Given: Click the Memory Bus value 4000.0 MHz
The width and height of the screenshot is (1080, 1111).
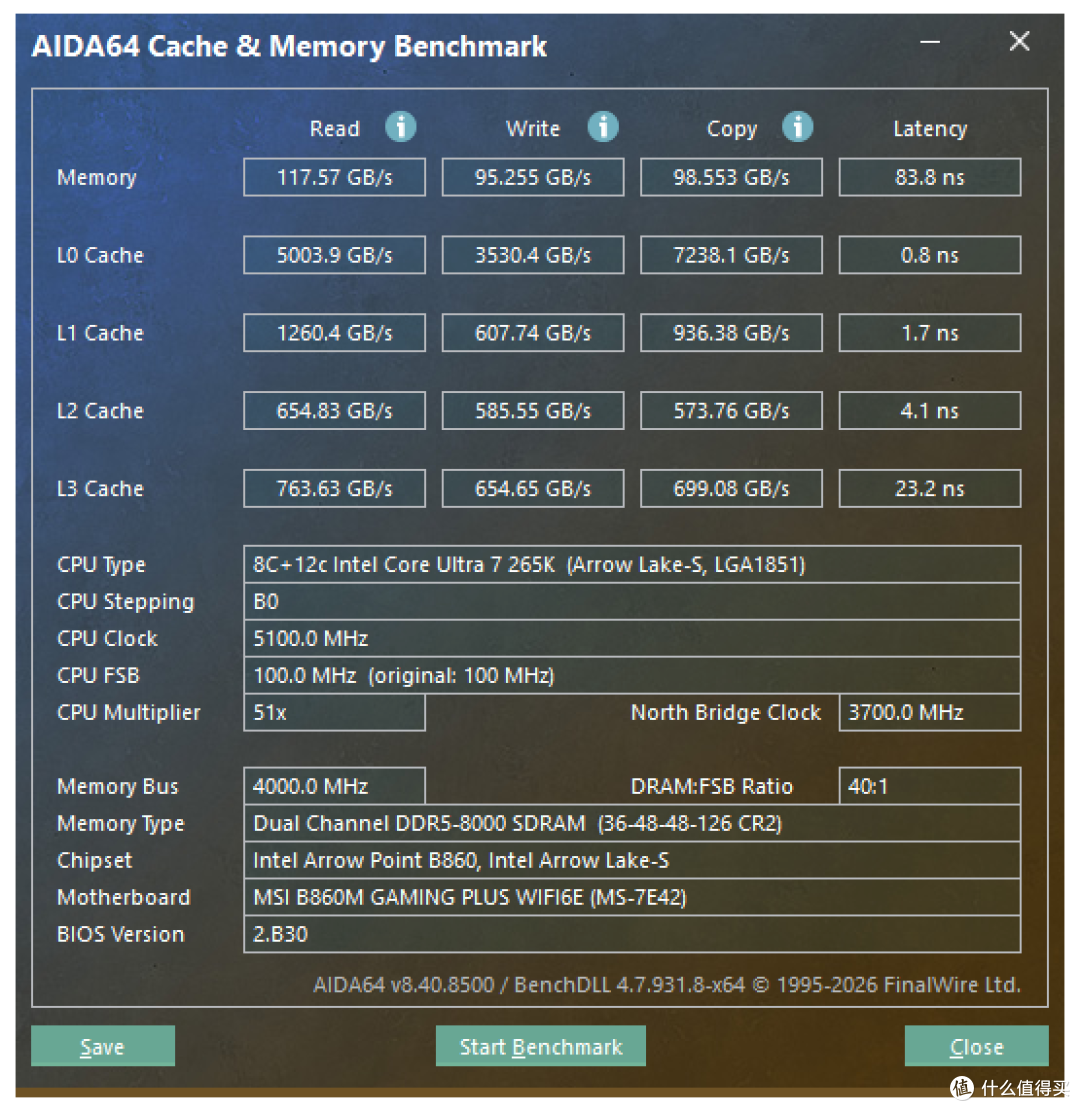Looking at the screenshot, I should click(334, 786).
